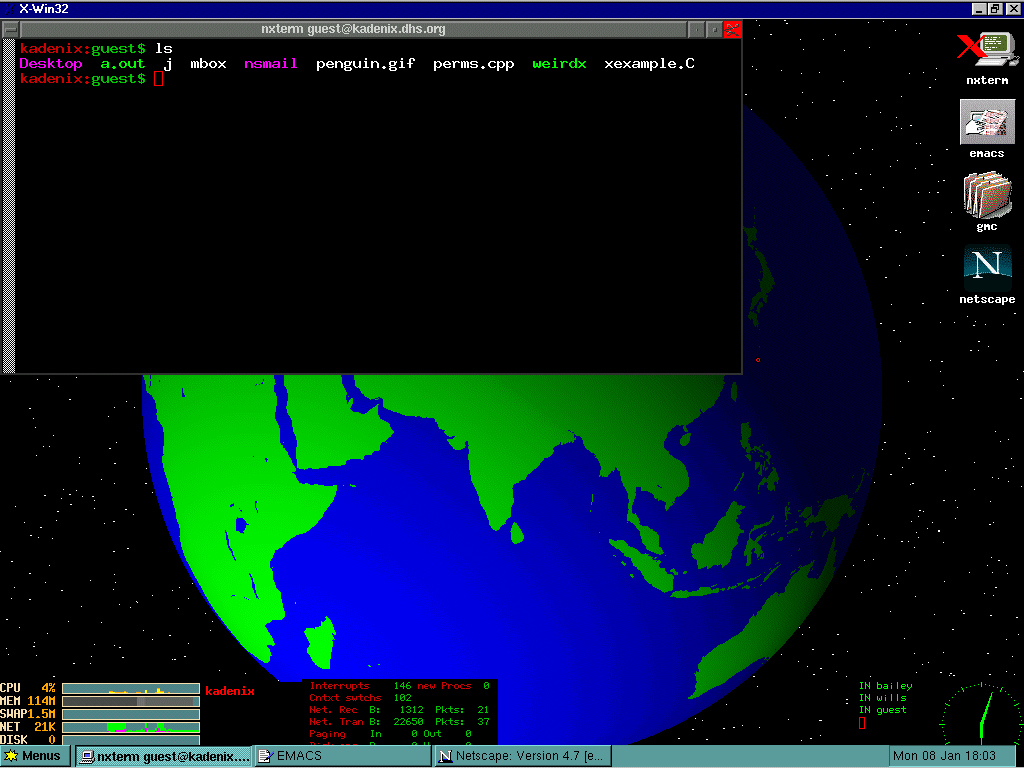Click the IN bailey login entry
Image resolution: width=1024 pixels, height=768 pixels.
pyautogui.click(x=886, y=686)
